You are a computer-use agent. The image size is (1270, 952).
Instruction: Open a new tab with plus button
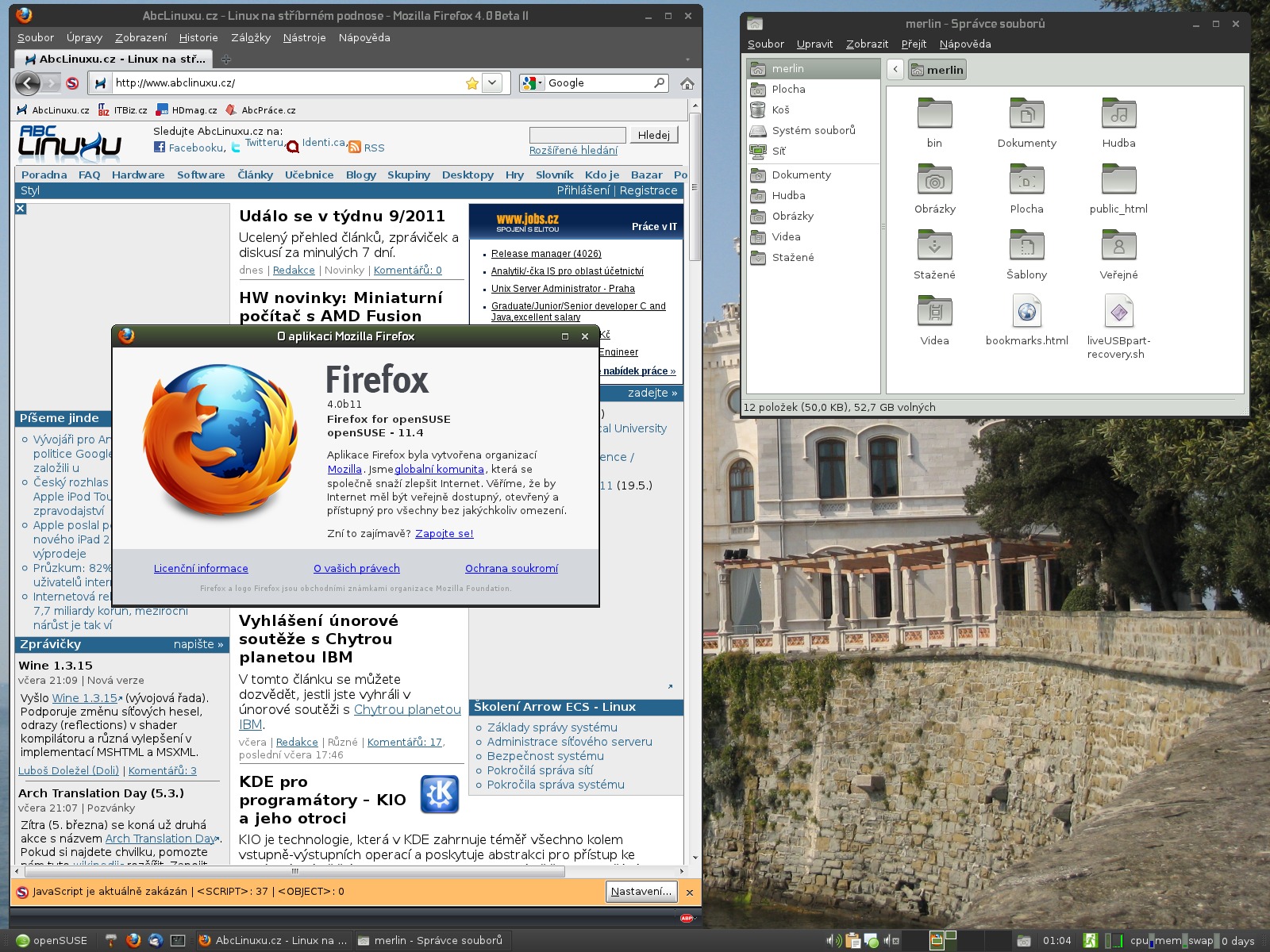[x=226, y=59]
